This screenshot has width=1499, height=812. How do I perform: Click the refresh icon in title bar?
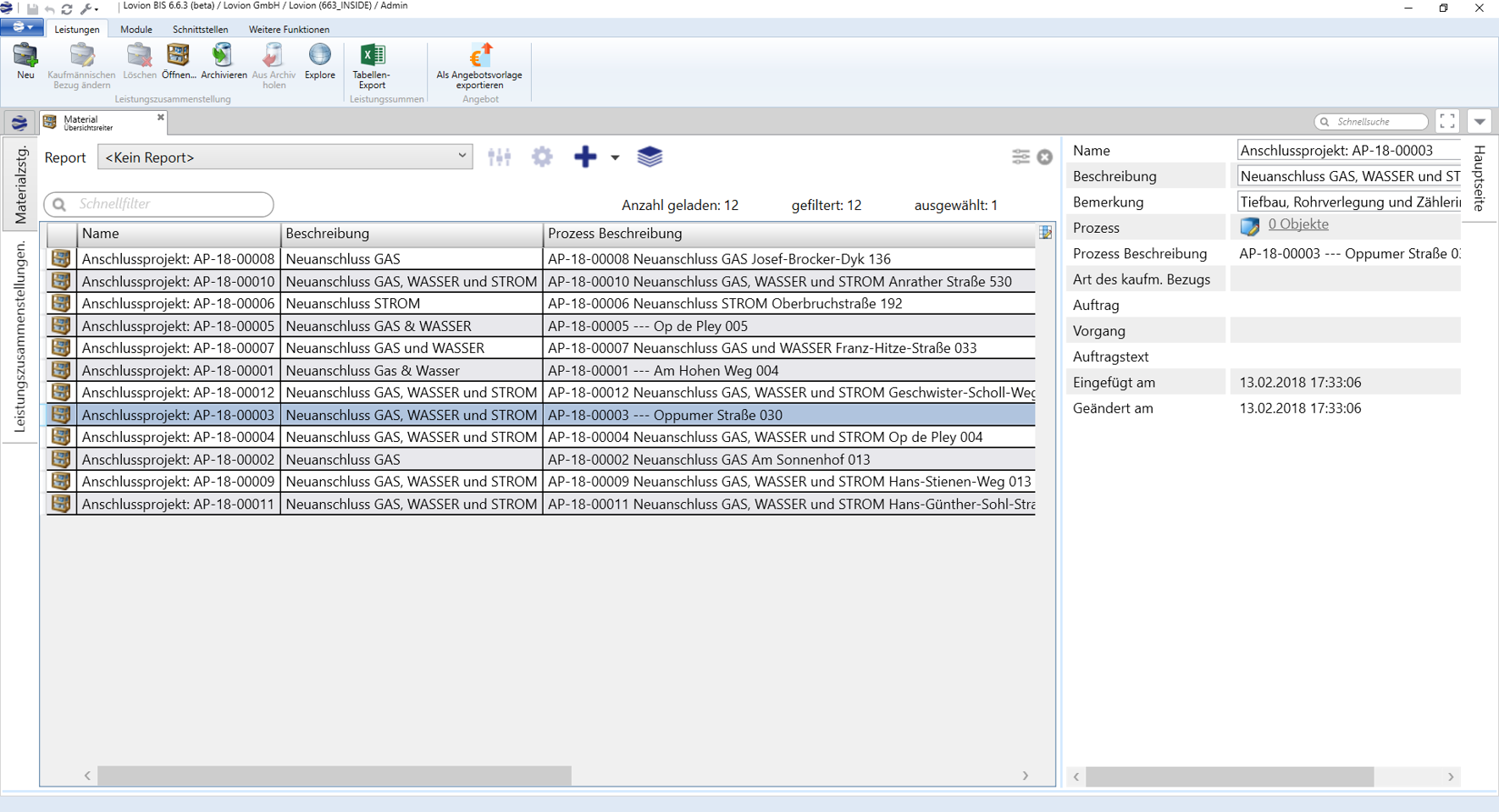pos(67,8)
